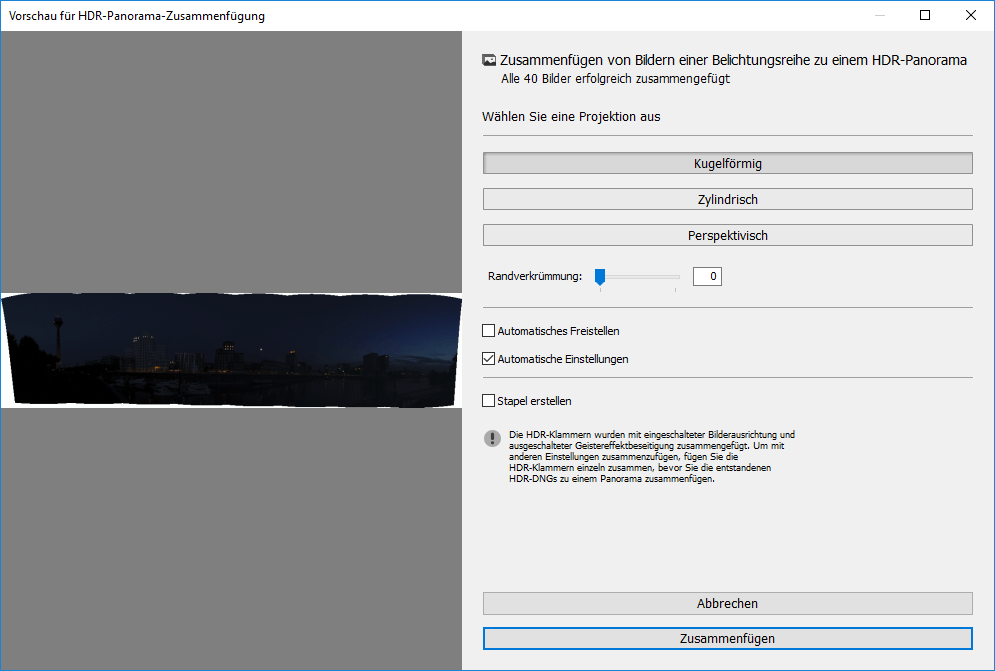The image size is (995, 671).
Task: Enable Stapel erstellen checkbox
Action: click(489, 401)
